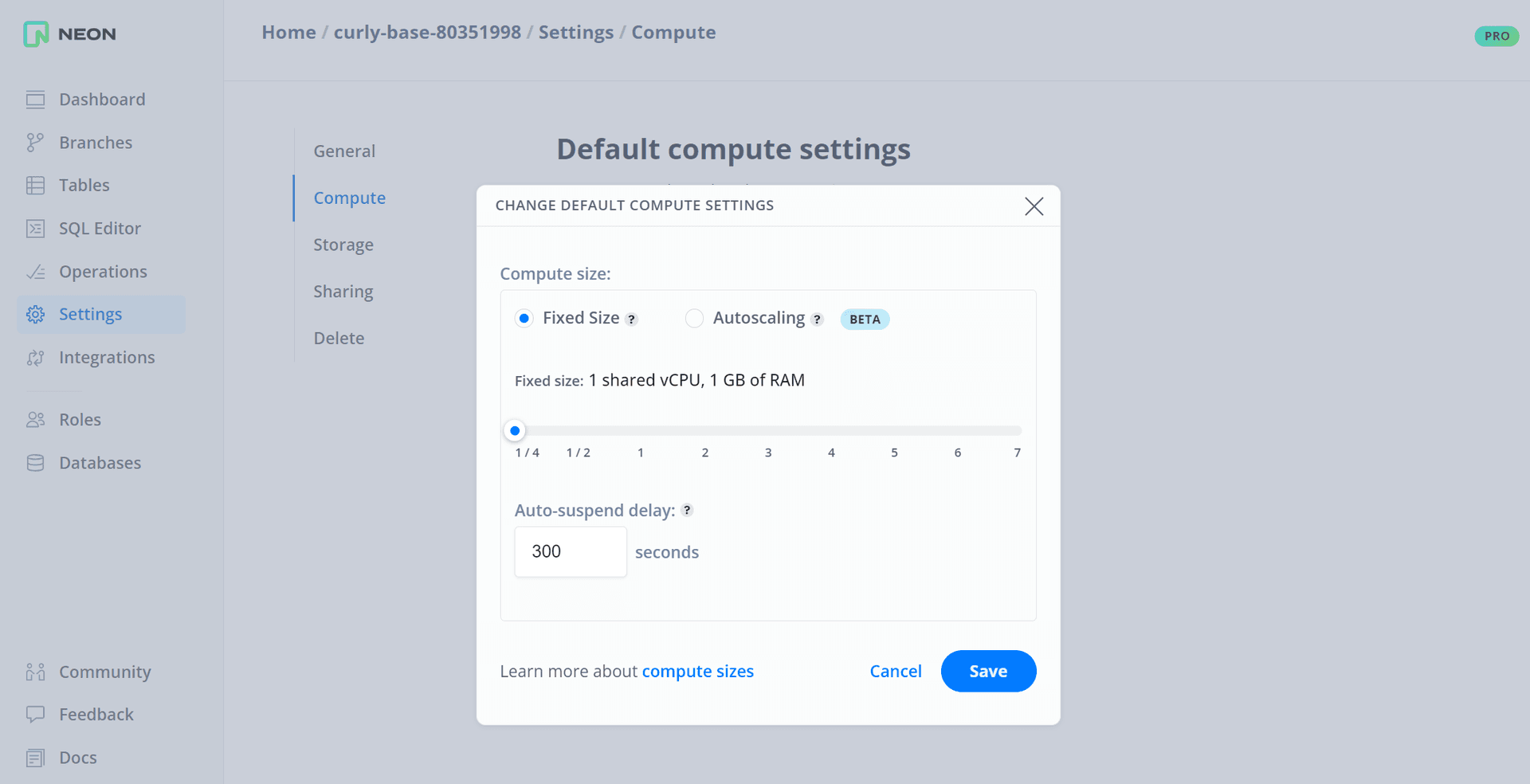Switch to the Storage settings tab
The image size is (1530, 784).
coord(343,245)
